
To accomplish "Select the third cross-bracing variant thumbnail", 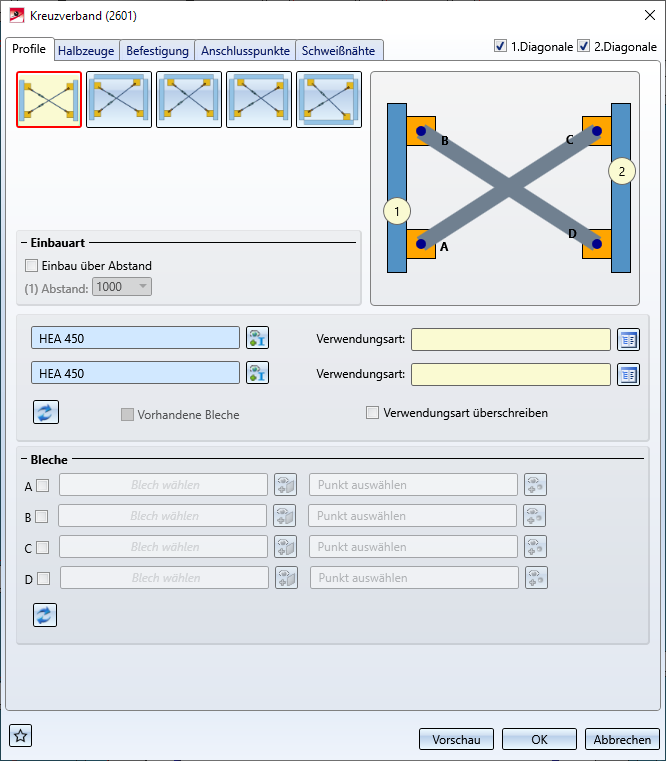I will pyautogui.click(x=189, y=99).
